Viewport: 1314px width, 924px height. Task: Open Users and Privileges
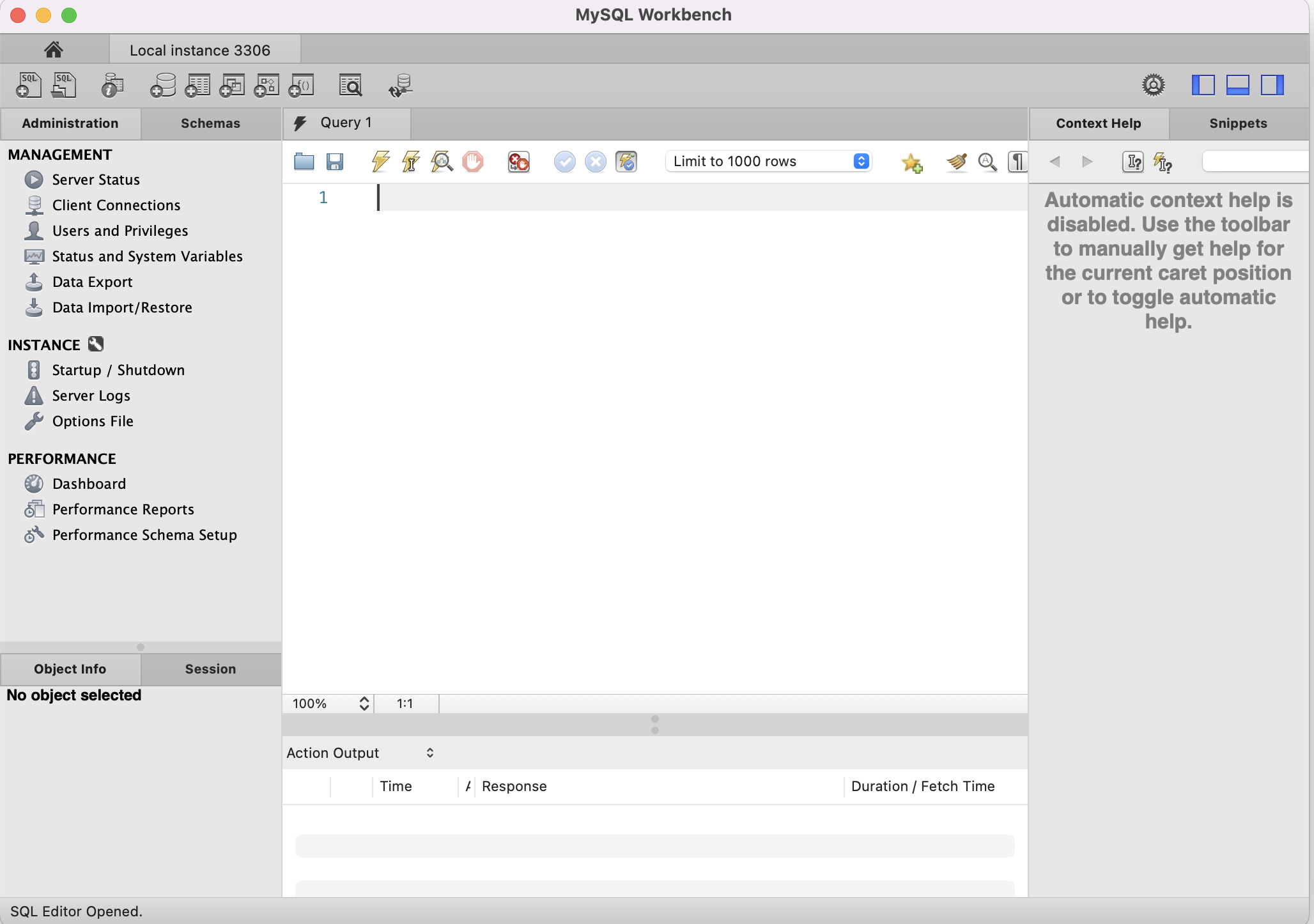pos(120,231)
